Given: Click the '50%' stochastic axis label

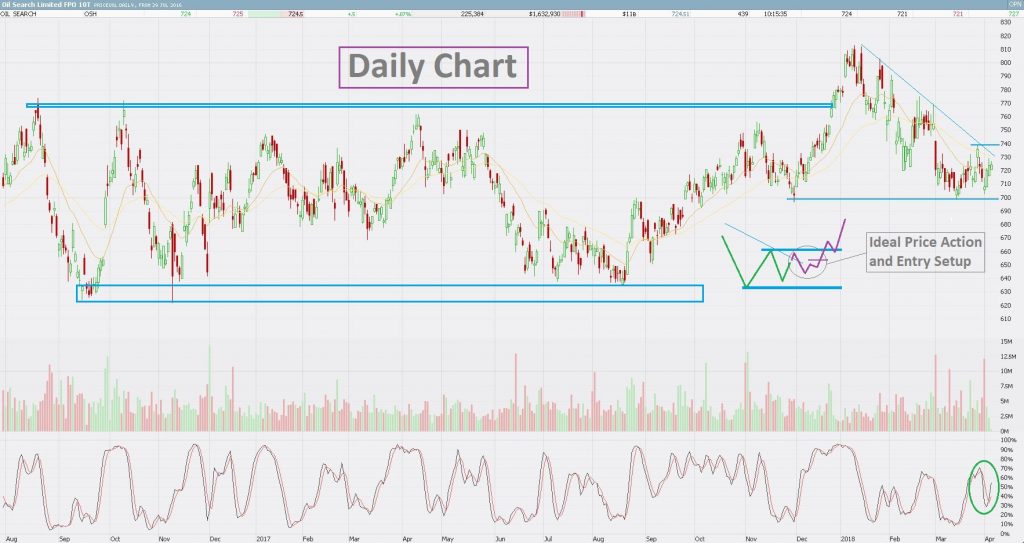Looking at the screenshot, I should [1006, 488].
